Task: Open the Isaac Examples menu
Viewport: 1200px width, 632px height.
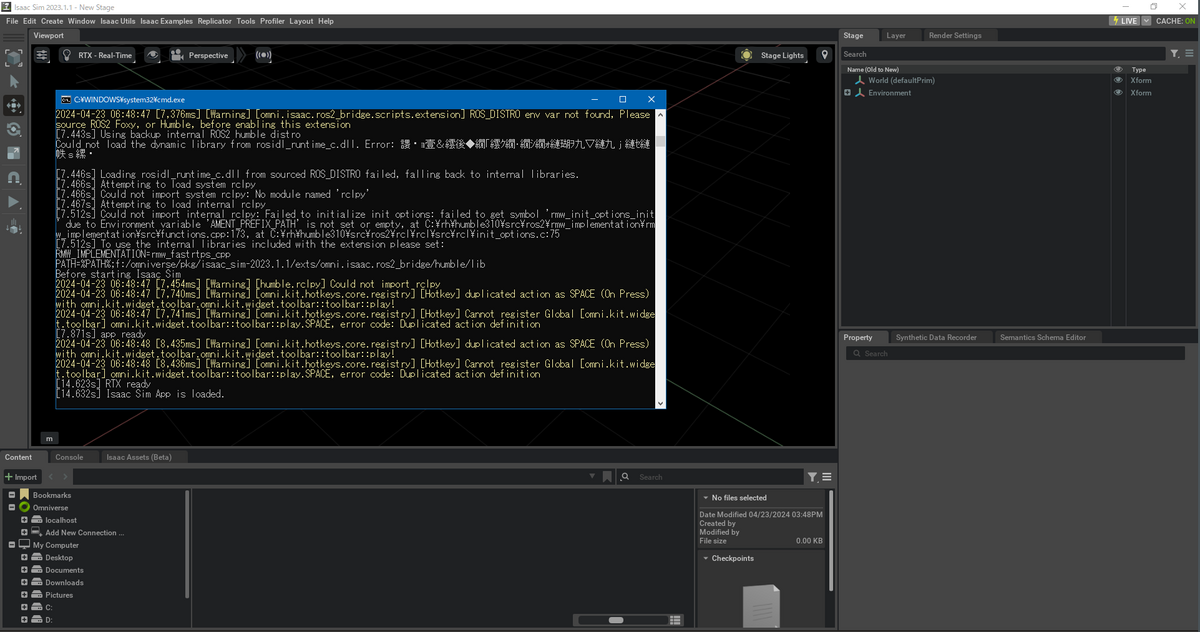Action: point(167,21)
